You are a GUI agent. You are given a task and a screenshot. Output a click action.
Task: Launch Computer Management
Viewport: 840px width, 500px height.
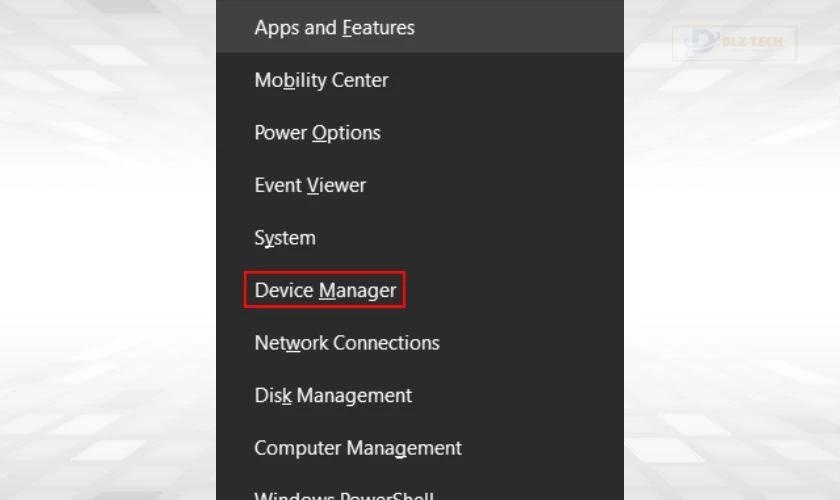(x=358, y=448)
